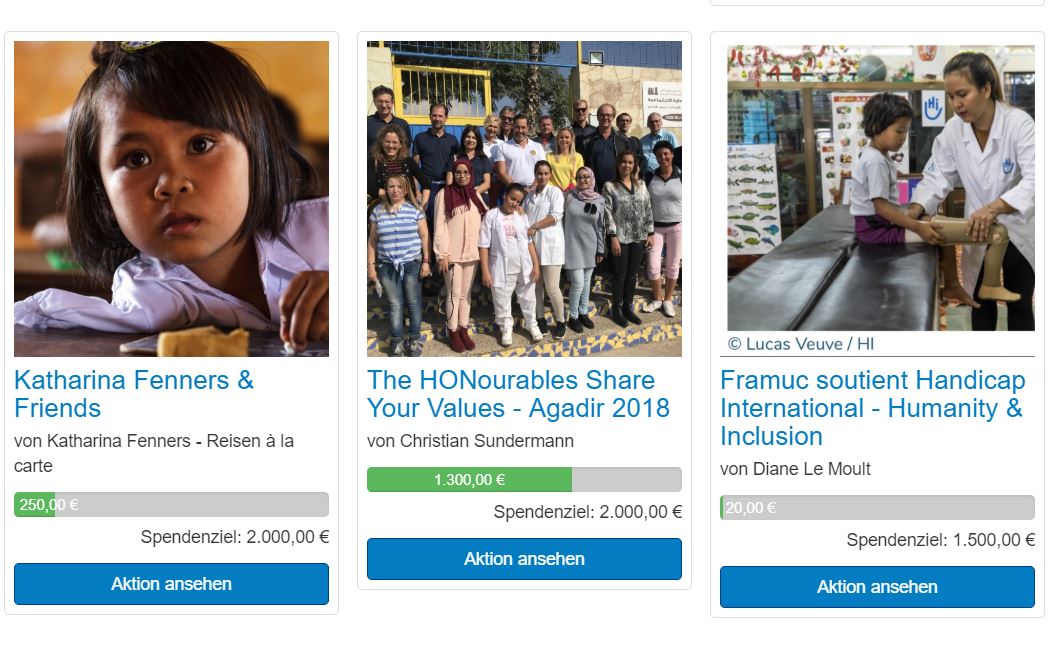Click the green 1.300,00 € progress amount

click(x=469, y=480)
